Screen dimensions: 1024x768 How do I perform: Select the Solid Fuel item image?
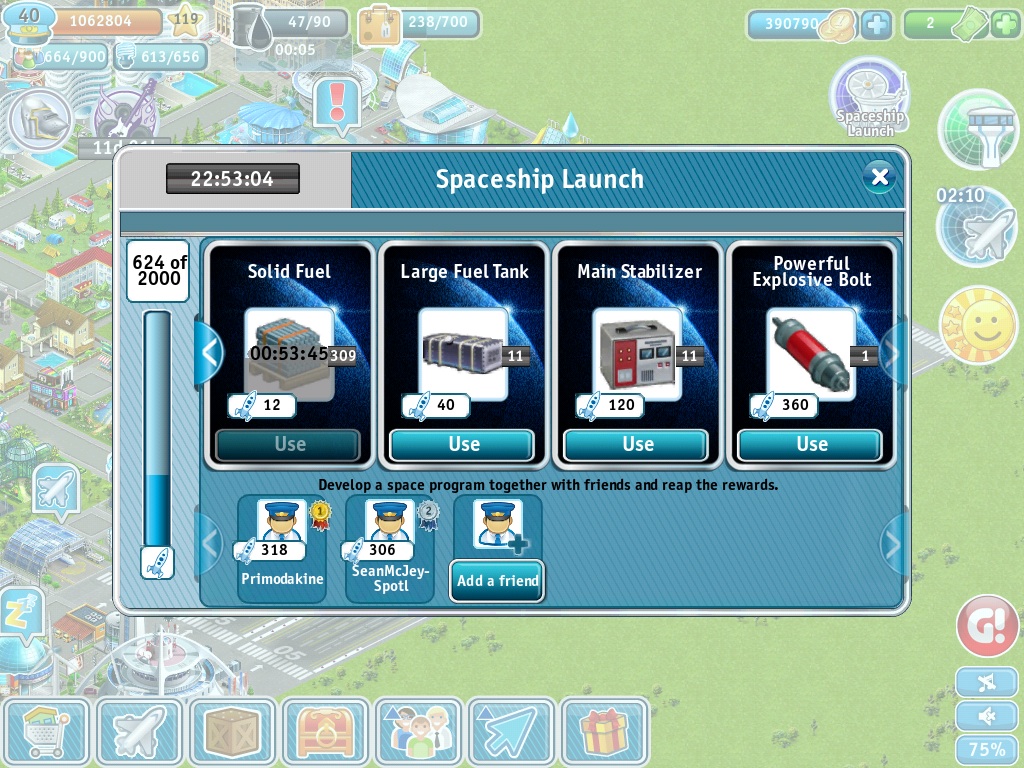click(x=289, y=355)
